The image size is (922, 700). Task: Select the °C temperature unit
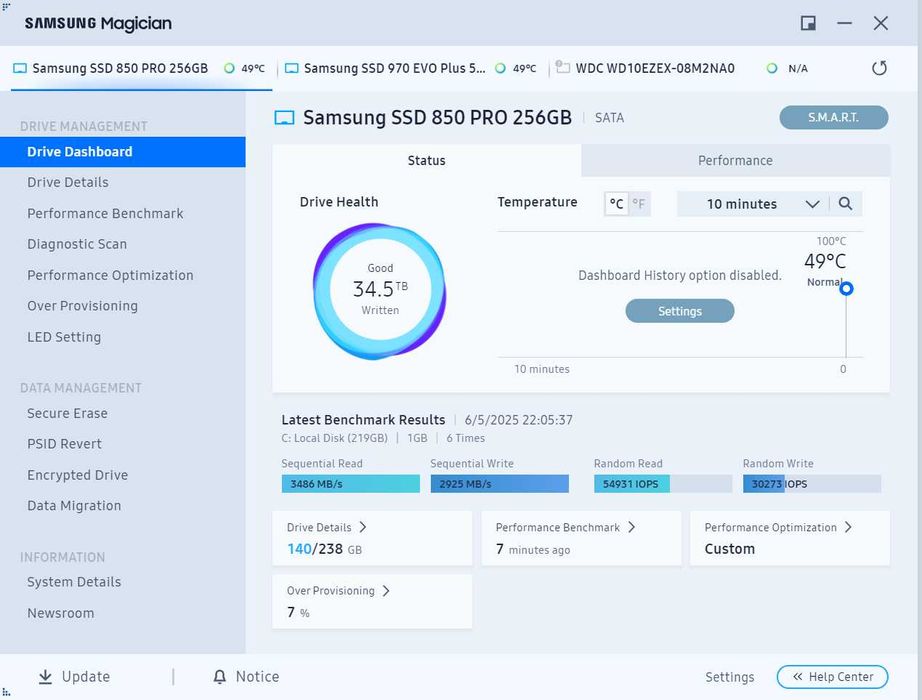coord(616,204)
